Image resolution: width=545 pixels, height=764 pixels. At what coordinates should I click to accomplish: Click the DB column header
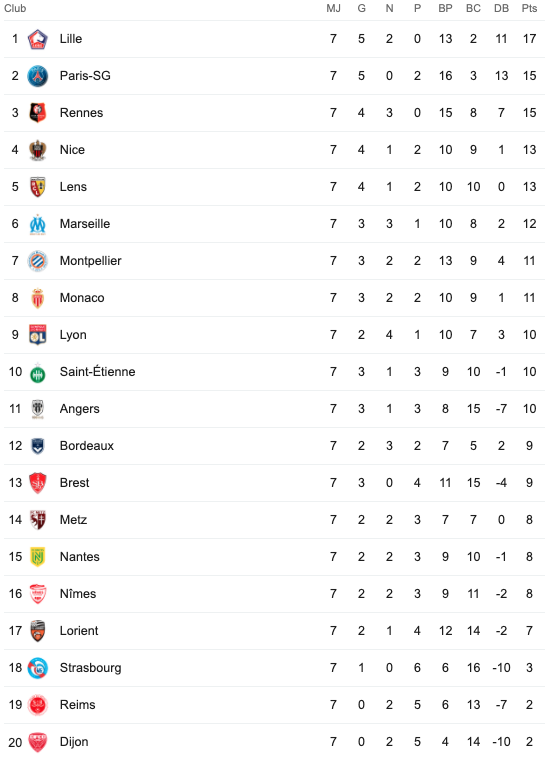click(x=501, y=8)
